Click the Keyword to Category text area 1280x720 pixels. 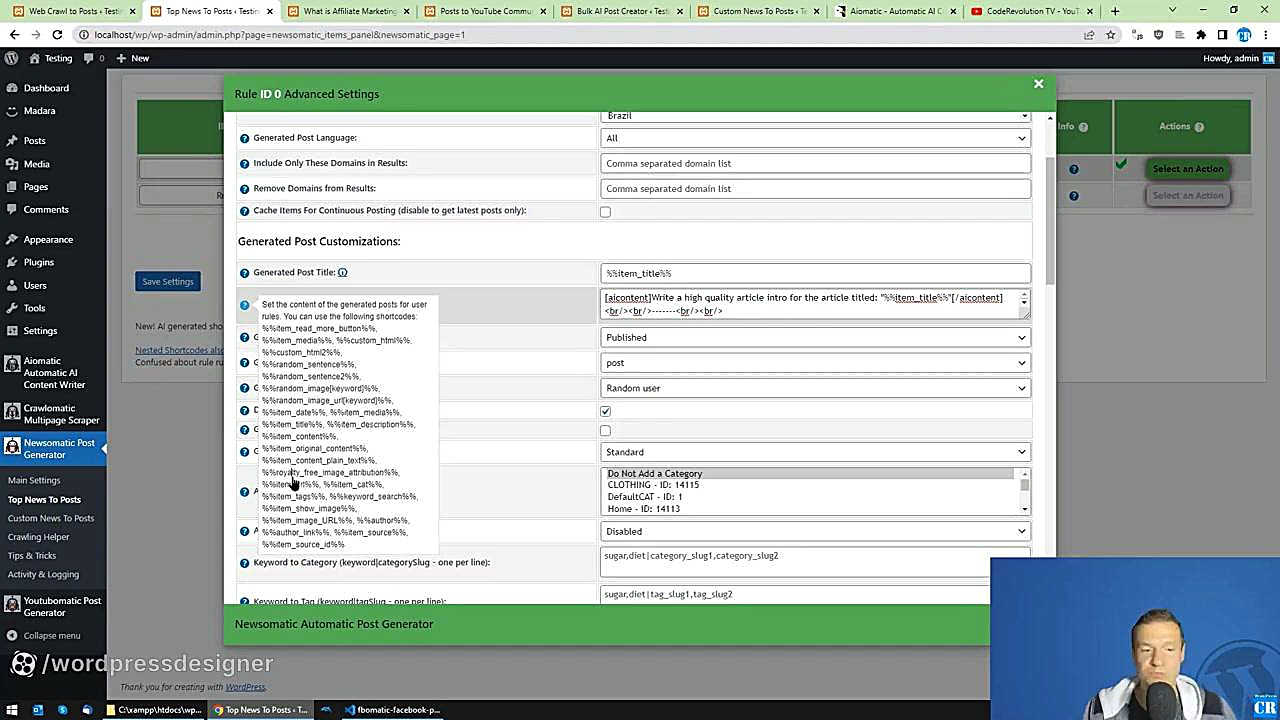(x=816, y=563)
